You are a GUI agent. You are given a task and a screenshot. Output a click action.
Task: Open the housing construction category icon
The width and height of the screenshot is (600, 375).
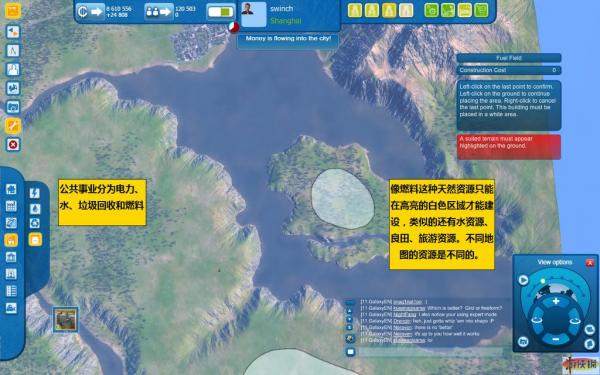coord(11,189)
